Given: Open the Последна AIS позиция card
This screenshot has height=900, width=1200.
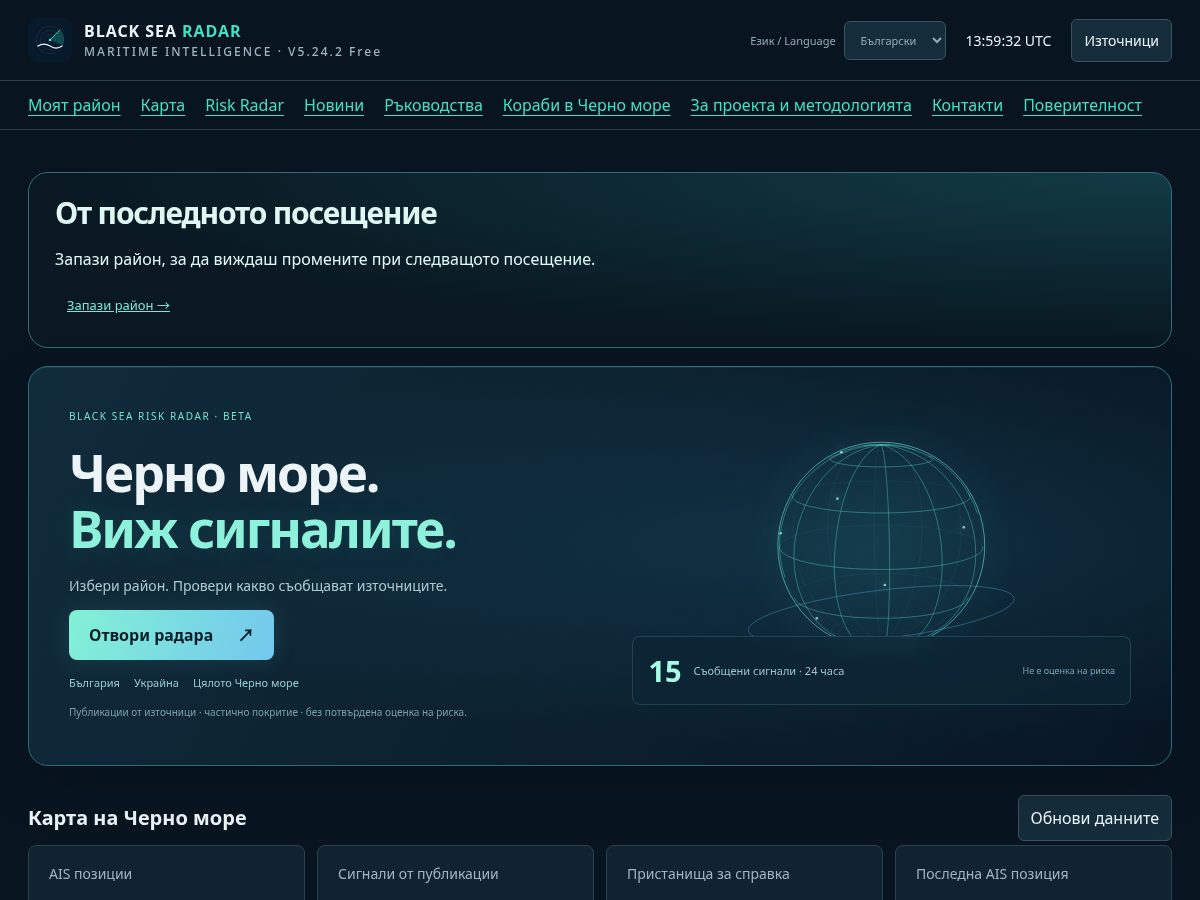Looking at the screenshot, I should click(1033, 873).
